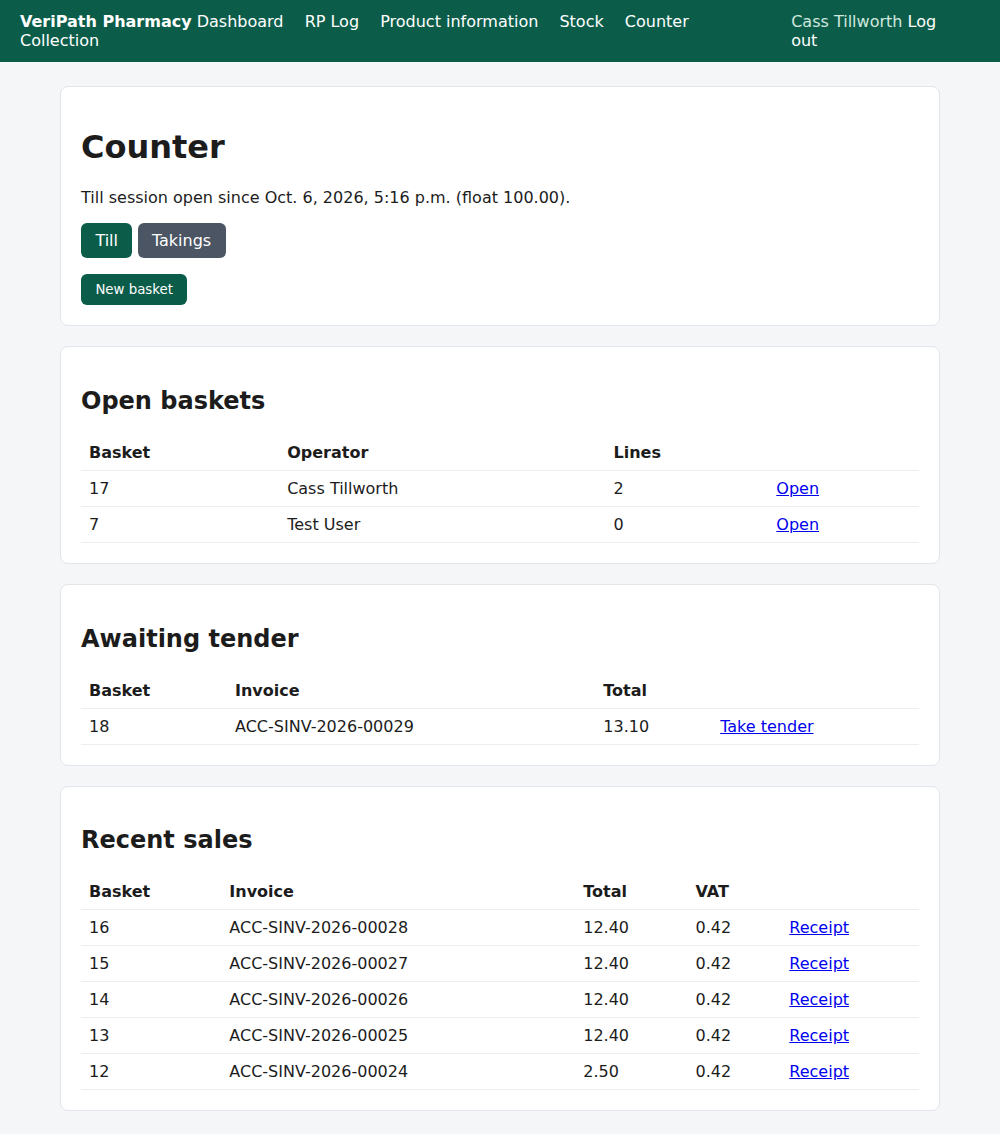View receipt for invoice ACC-SINV-2026-00026
1000x1134 pixels.
[819, 999]
